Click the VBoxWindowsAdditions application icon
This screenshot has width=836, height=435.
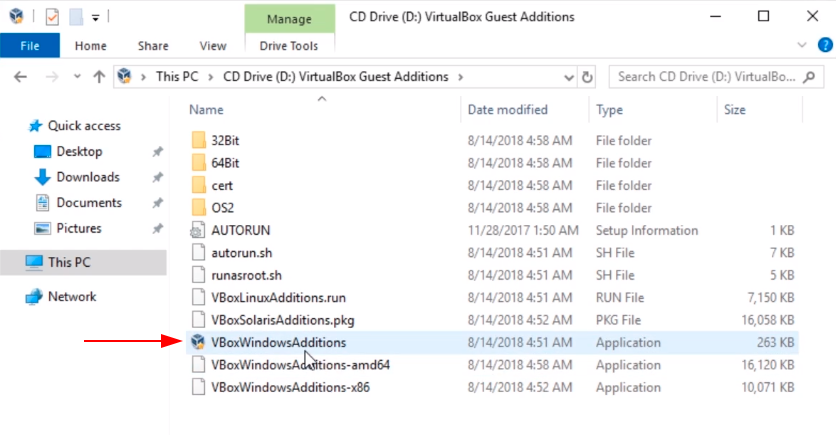[197, 342]
